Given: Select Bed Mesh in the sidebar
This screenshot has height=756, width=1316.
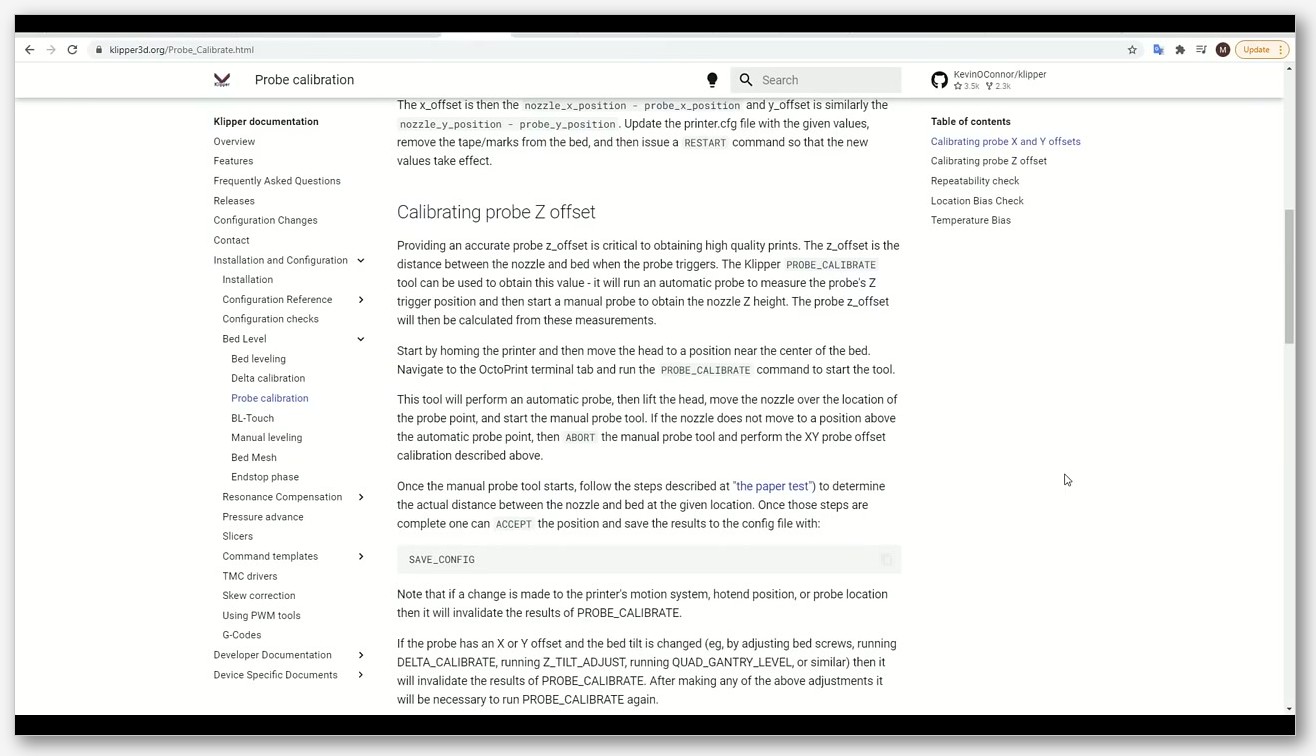Looking at the screenshot, I should [254, 457].
